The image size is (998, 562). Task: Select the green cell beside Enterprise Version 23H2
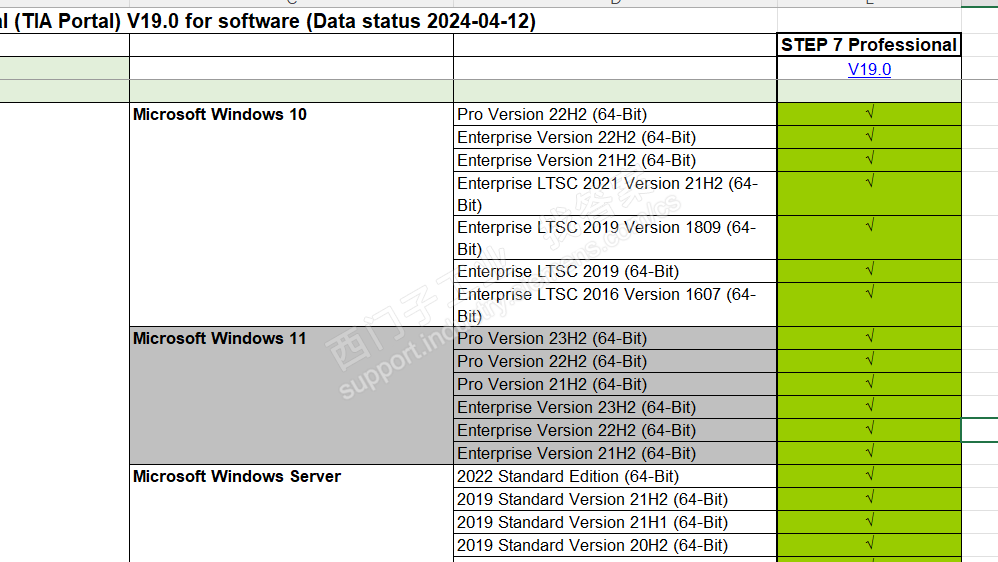point(869,407)
